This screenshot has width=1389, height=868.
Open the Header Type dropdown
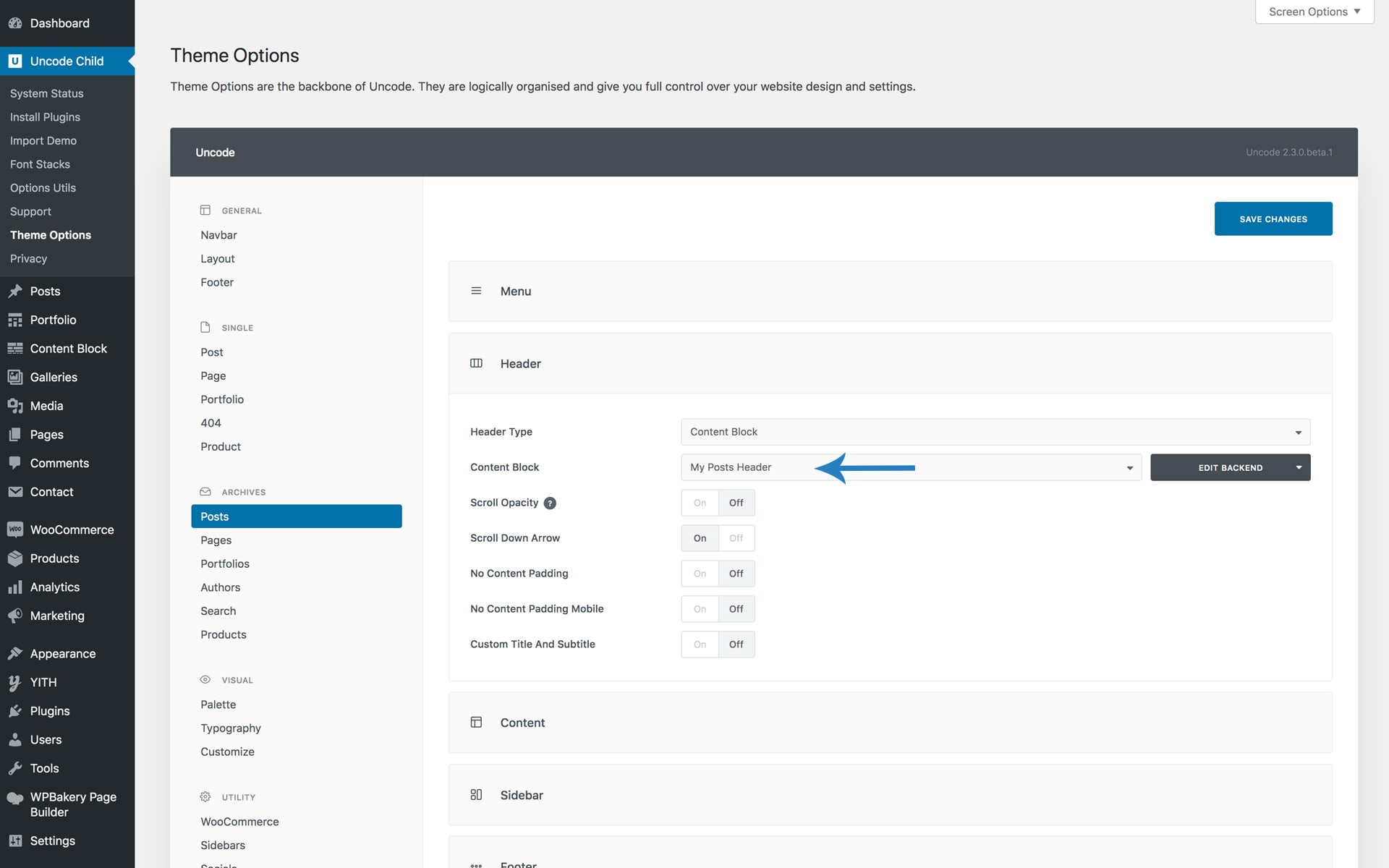tap(995, 432)
